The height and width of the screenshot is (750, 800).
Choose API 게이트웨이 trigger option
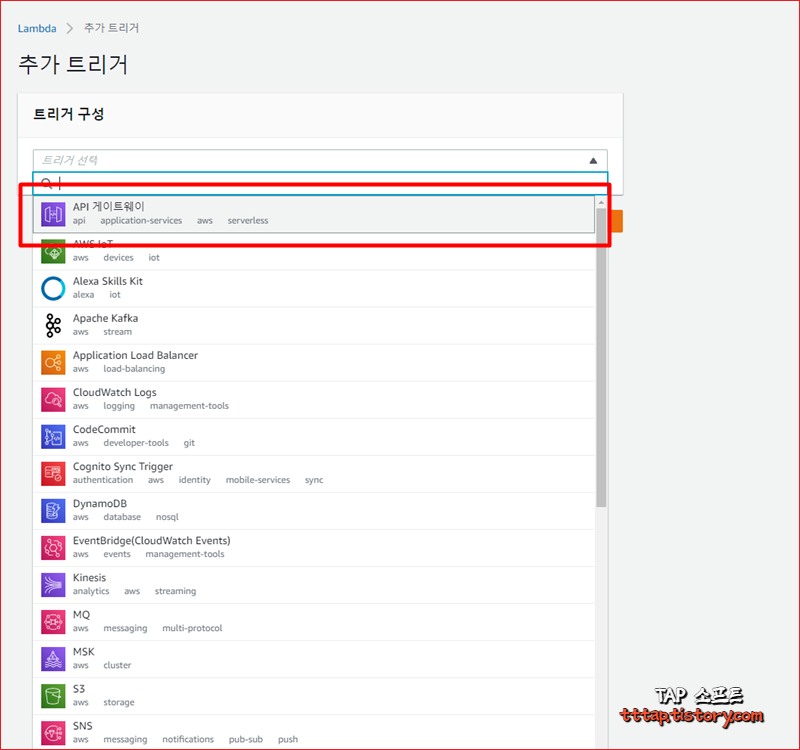coord(314,214)
